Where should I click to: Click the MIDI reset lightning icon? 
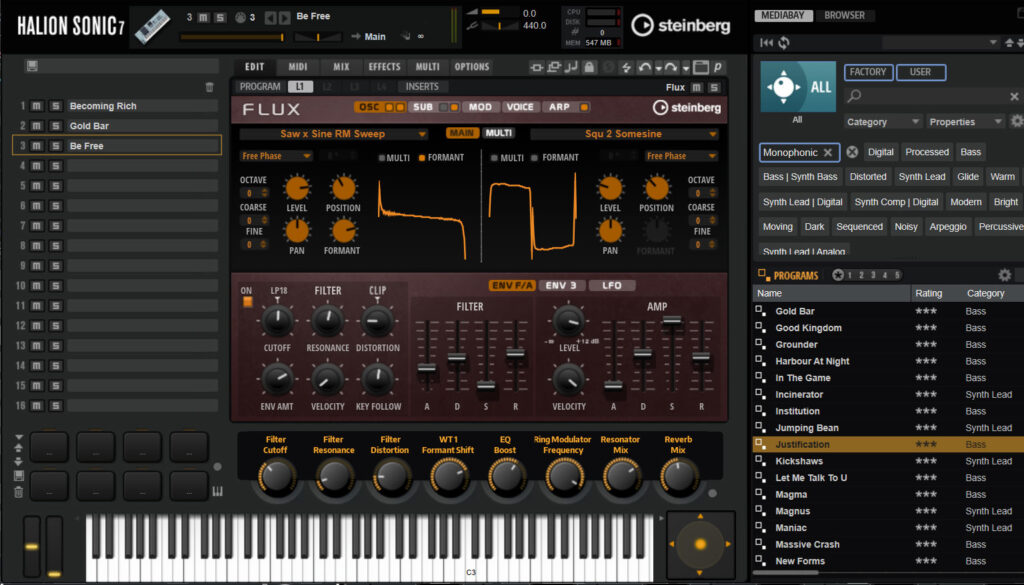pos(626,67)
